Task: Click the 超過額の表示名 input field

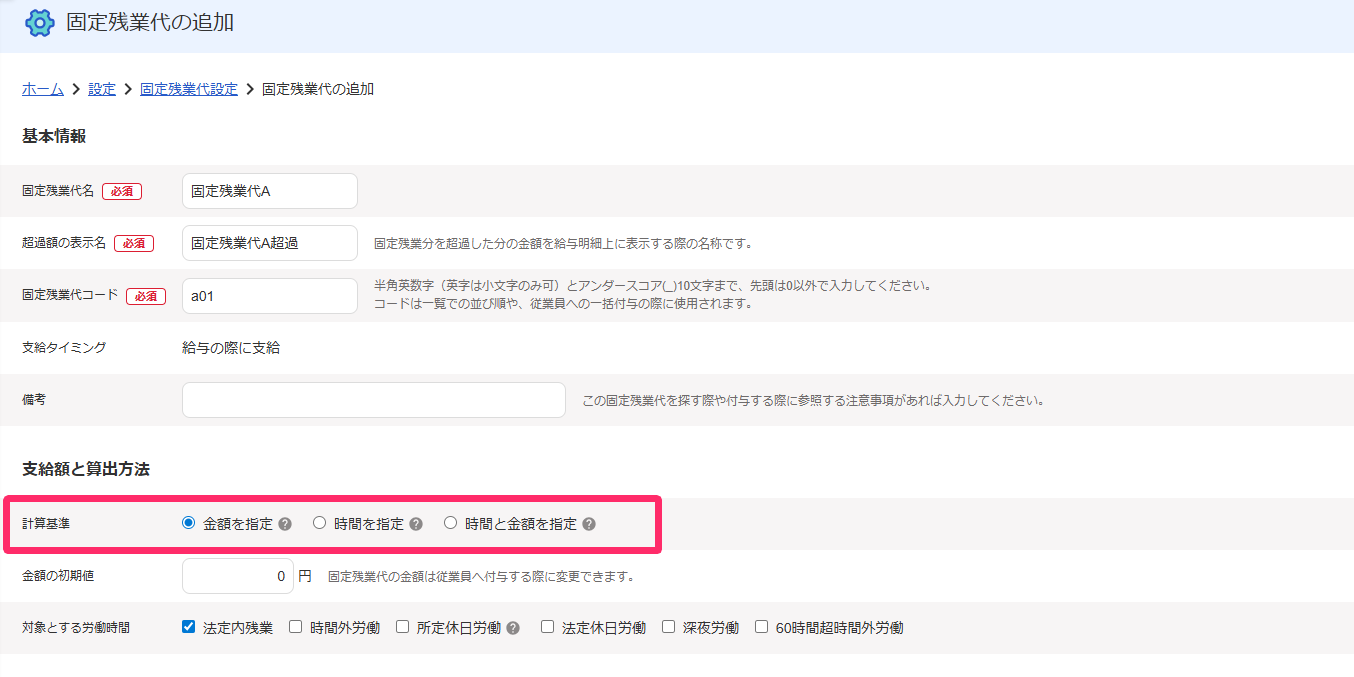Action: (x=270, y=243)
